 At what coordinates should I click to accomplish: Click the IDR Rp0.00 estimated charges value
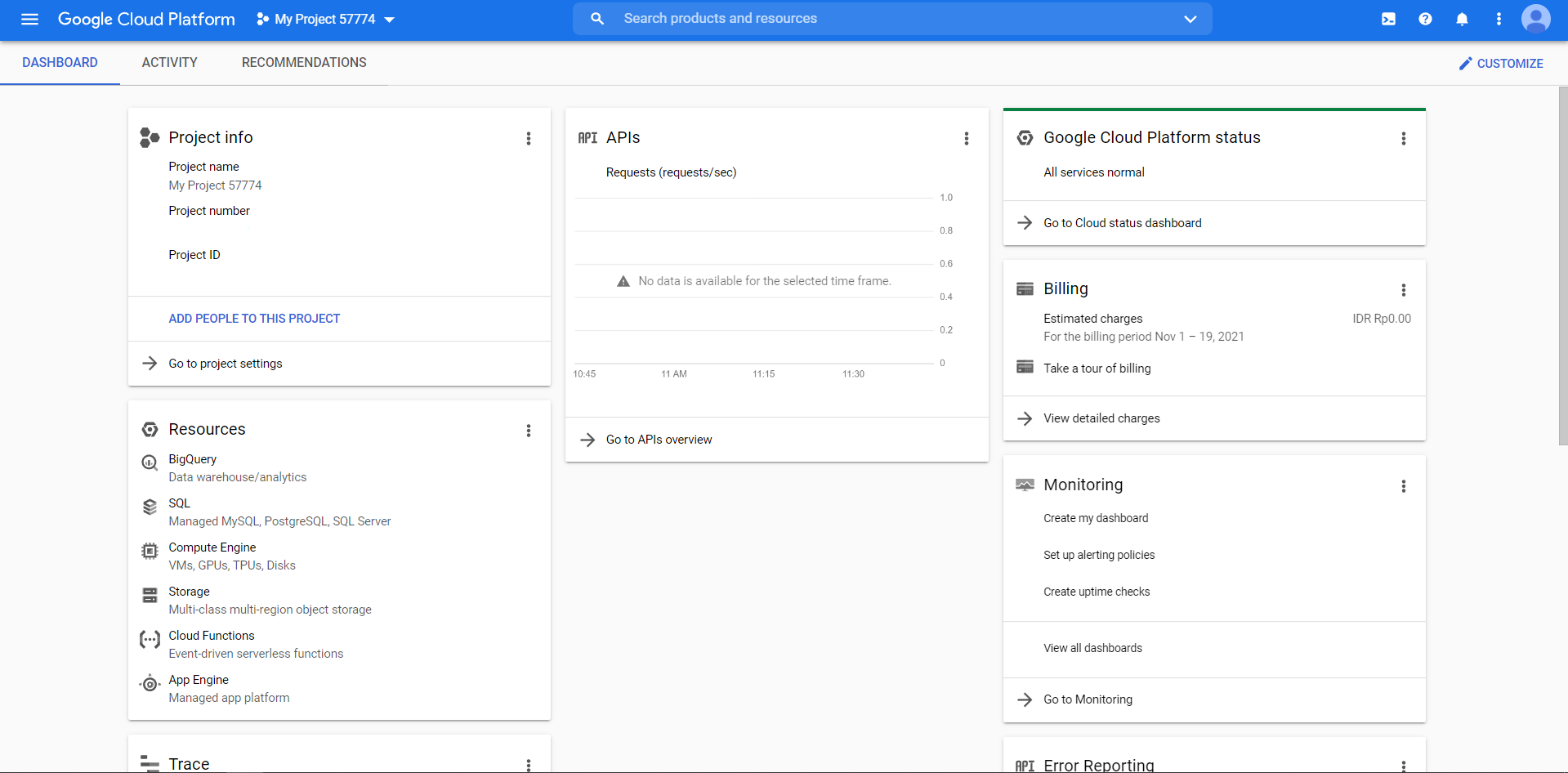[x=1382, y=319]
